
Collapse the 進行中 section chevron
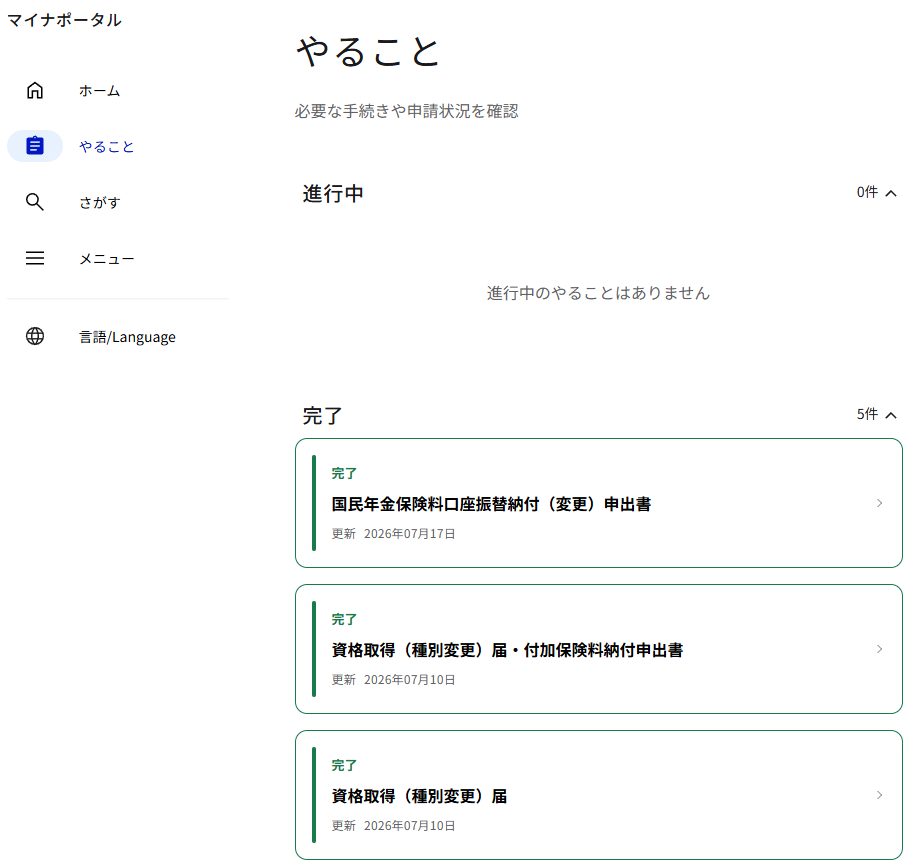coord(890,193)
